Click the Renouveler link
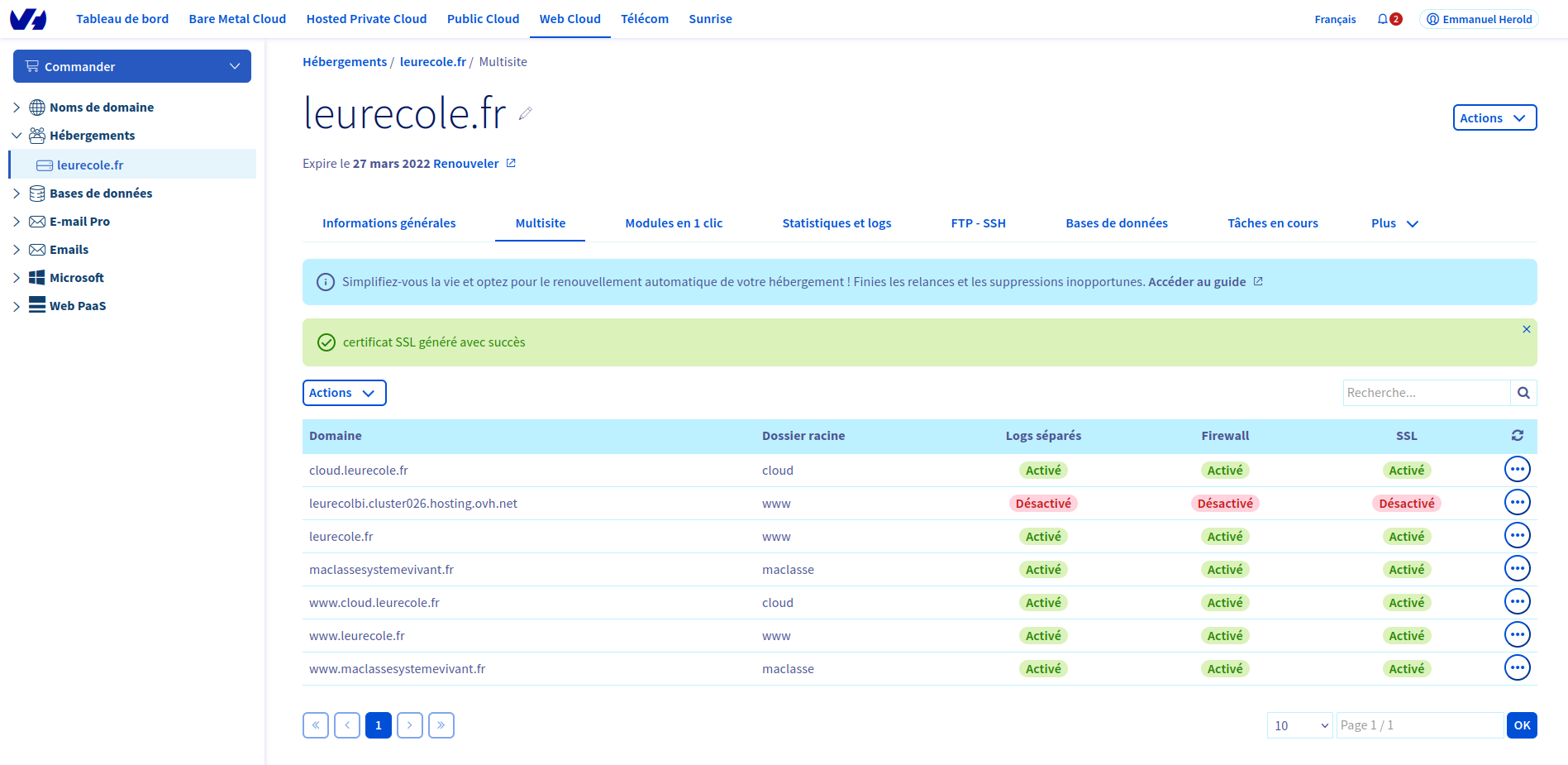Viewport: 1568px width, 765px height. [x=466, y=164]
